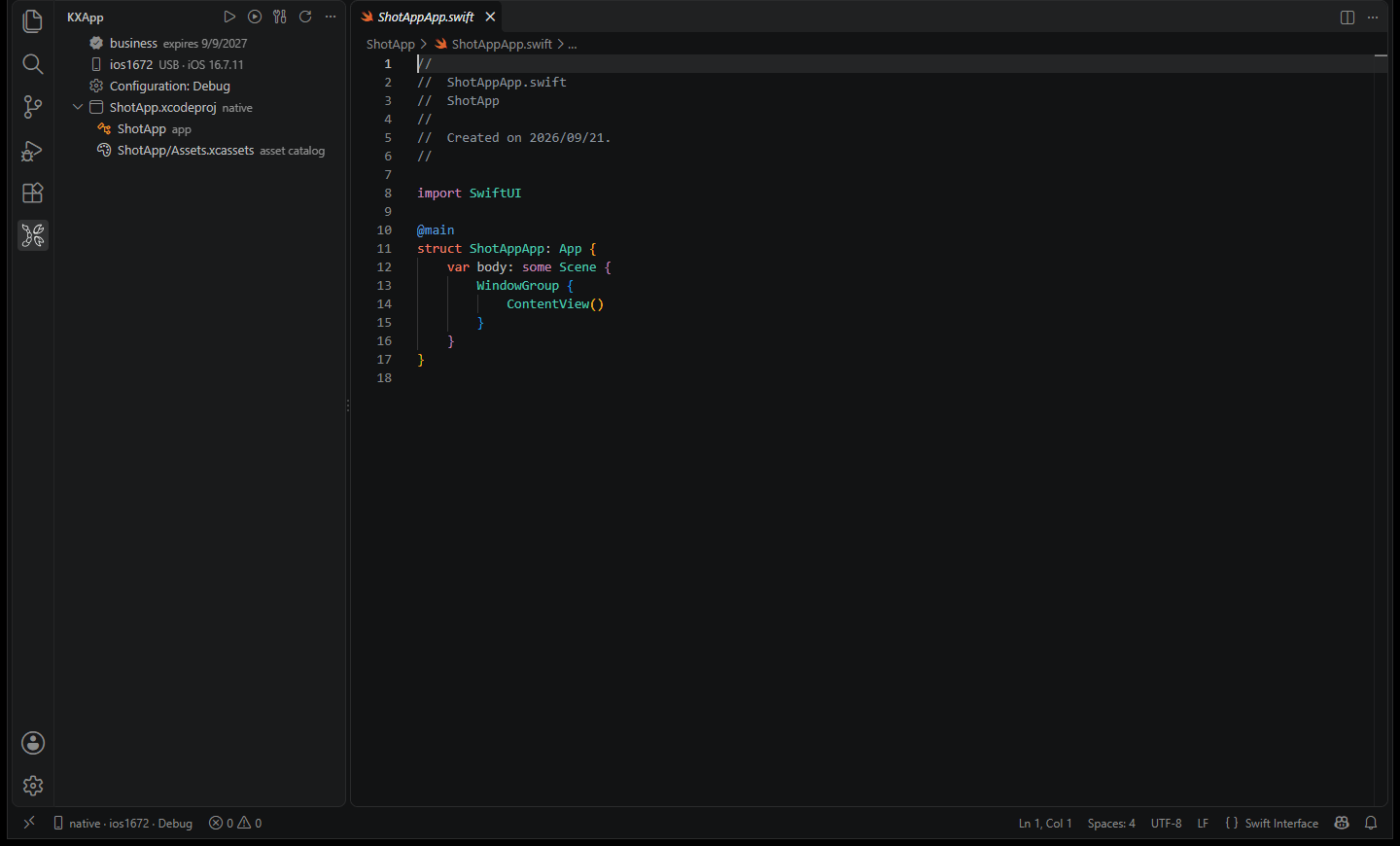Open the Search view in activity bar
Viewport: 1400px width, 846px height.
pyautogui.click(x=33, y=64)
